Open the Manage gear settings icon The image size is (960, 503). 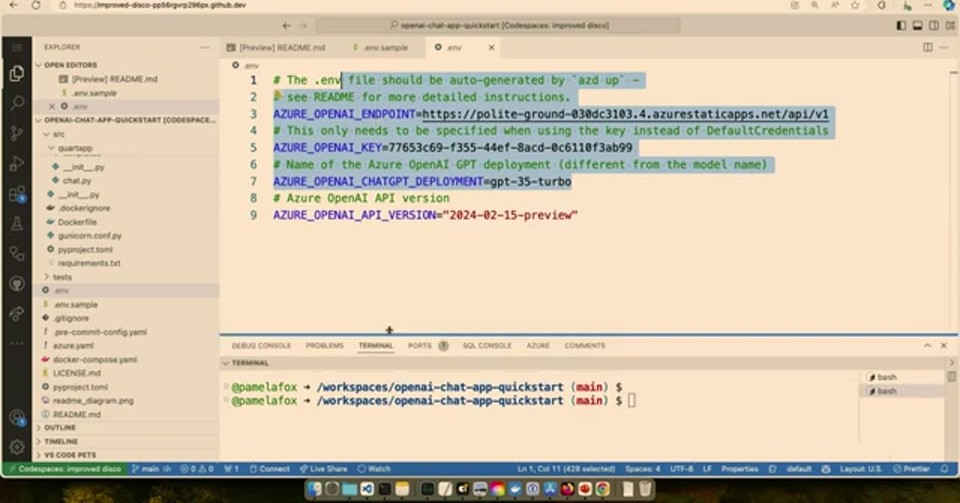click(x=17, y=447)
